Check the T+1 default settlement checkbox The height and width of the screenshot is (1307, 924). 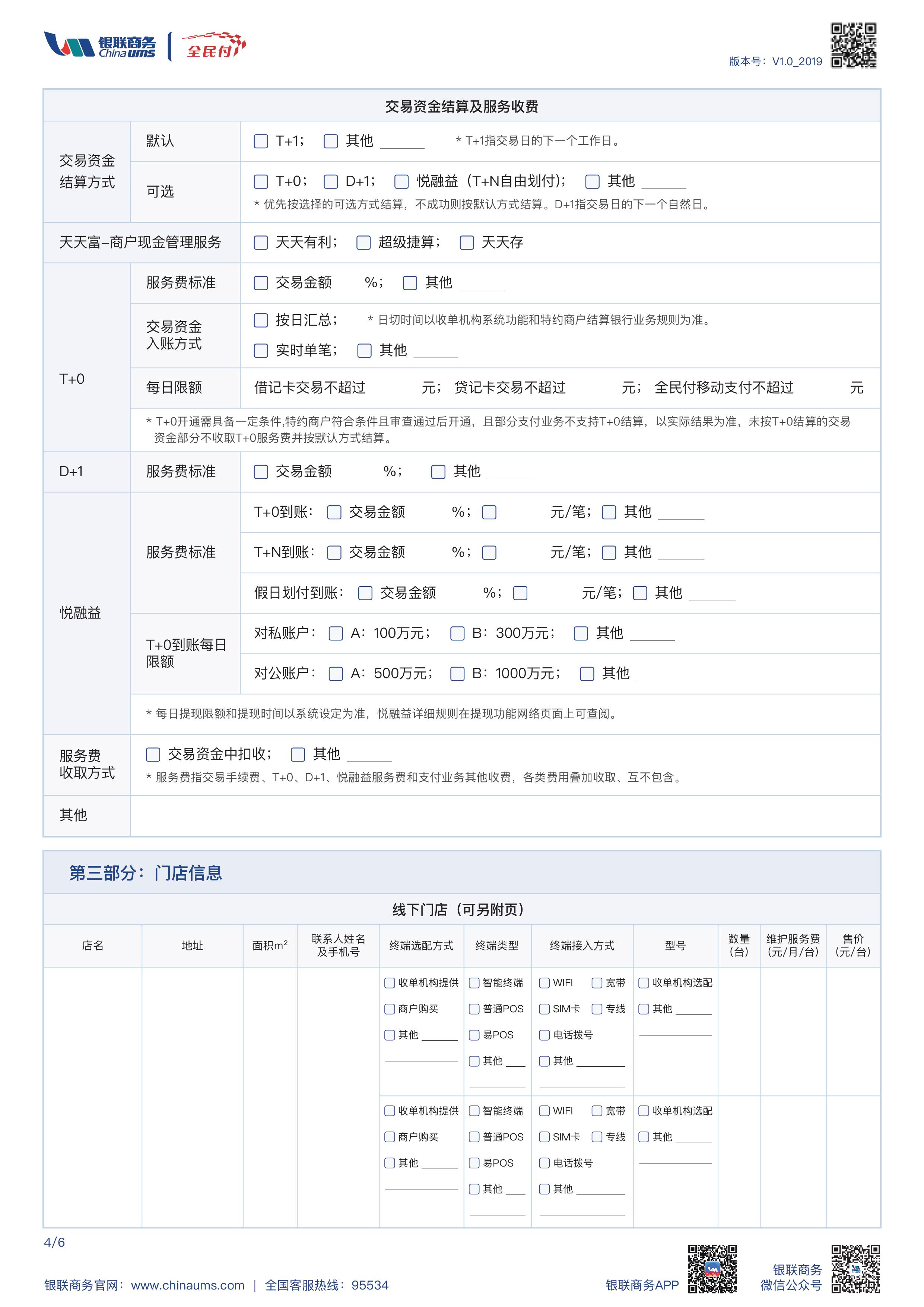click(x=261, y=141)
